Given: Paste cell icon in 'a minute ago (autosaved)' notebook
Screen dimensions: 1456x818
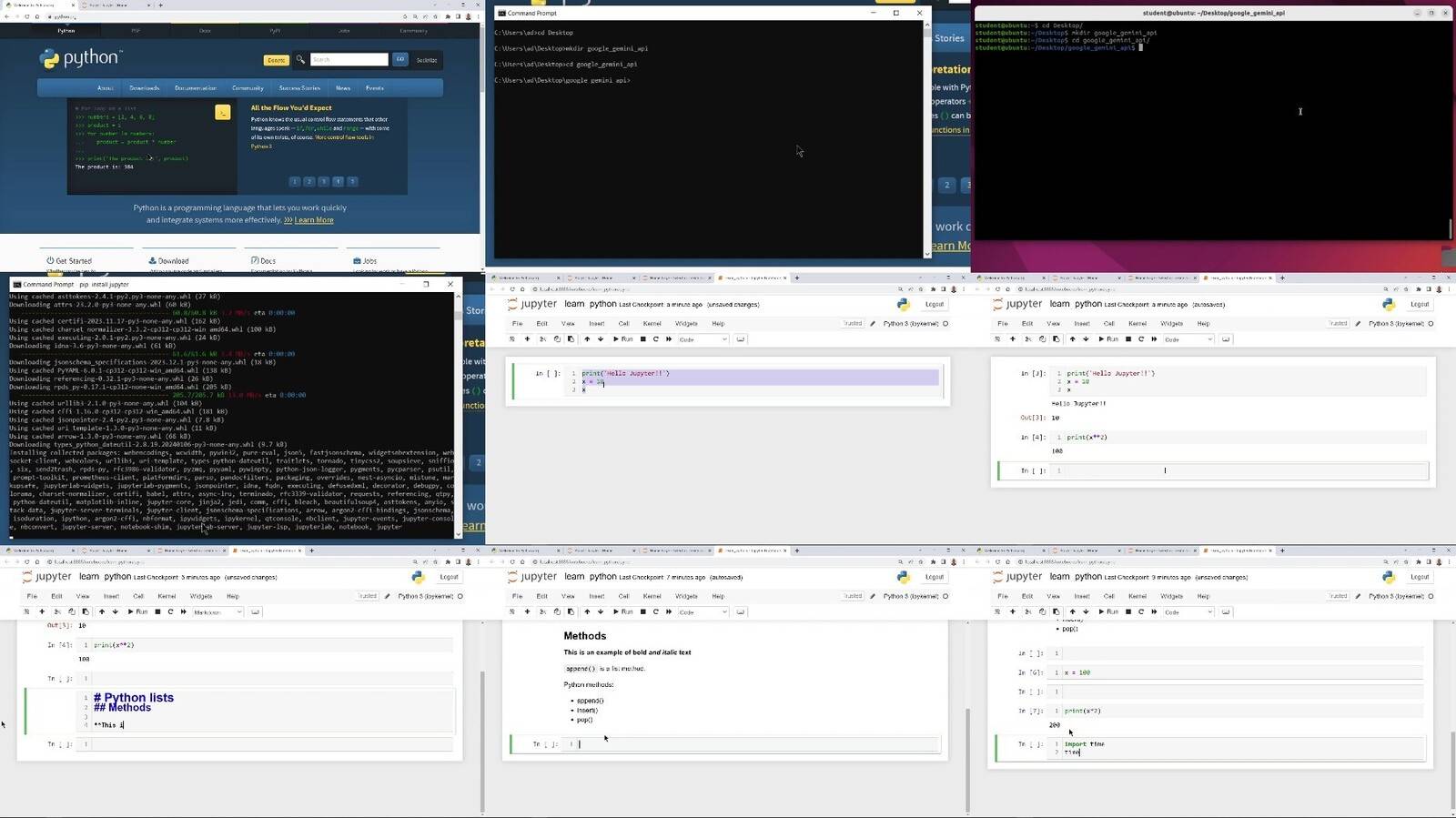Looking at the screenshot, I should click(x=1057, y=339).
